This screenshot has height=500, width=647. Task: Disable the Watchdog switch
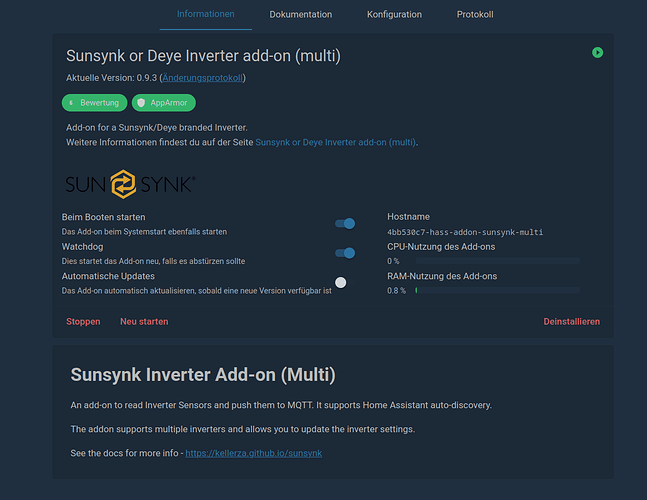(x=345, y=253)
